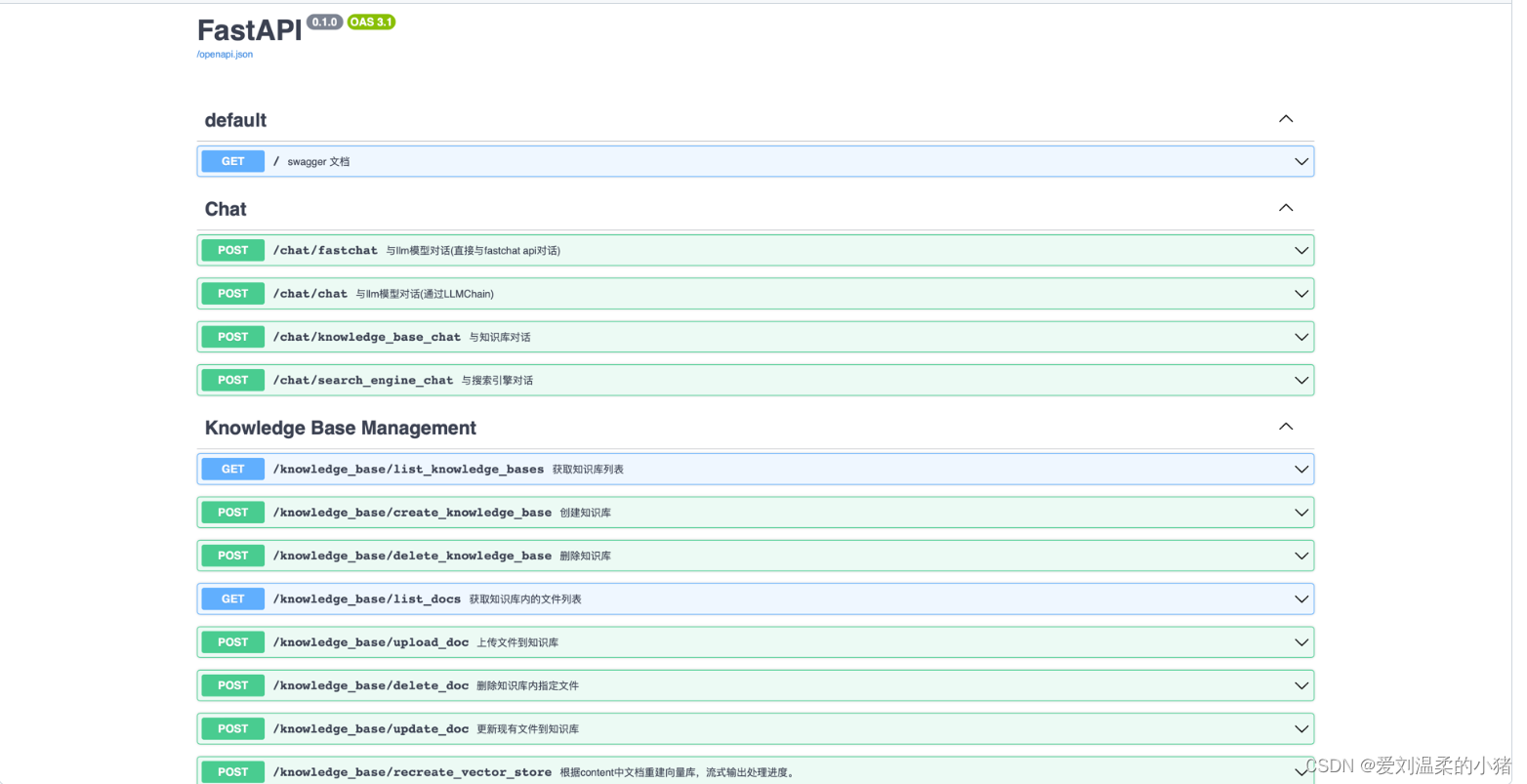The image size is (1527, 784).
Task: Click POST badge for create_knowledge_base
Action: click(233, 512)
